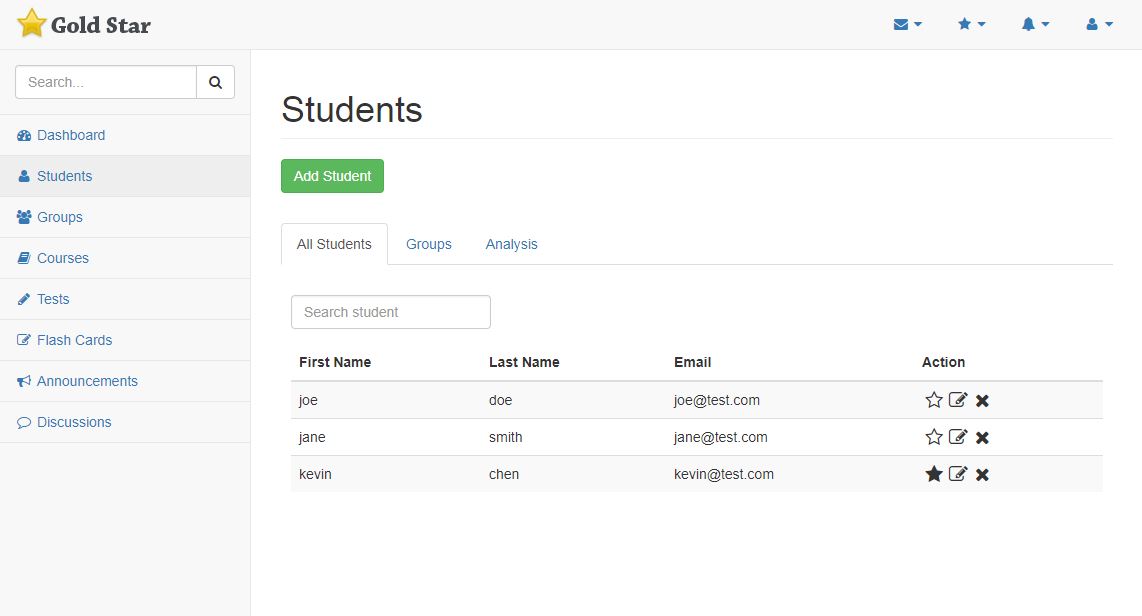
Task: Switch to the Groups tab
Action: [x=428, y=244]
